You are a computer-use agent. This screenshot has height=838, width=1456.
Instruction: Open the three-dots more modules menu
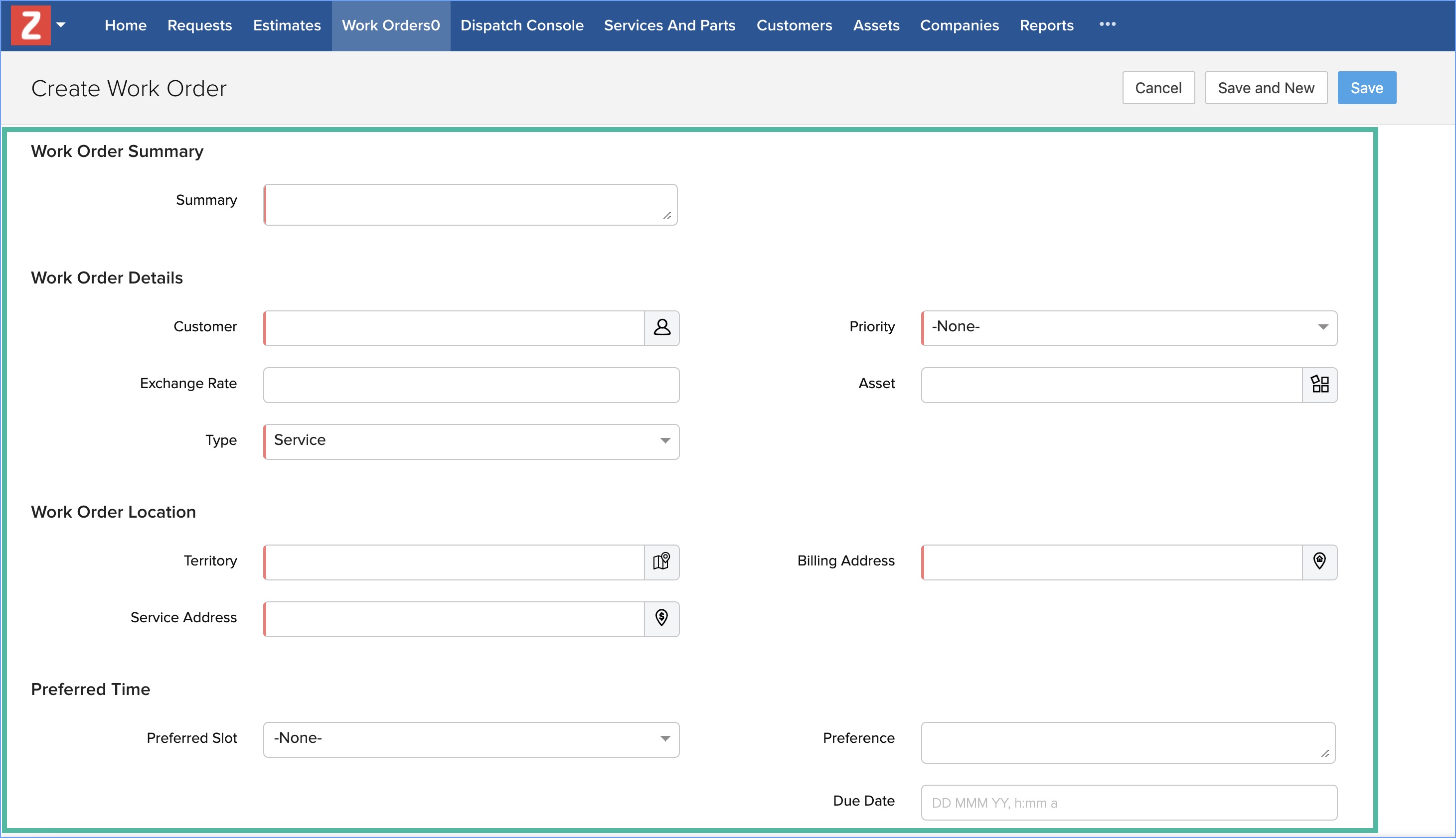[1107, 25]
